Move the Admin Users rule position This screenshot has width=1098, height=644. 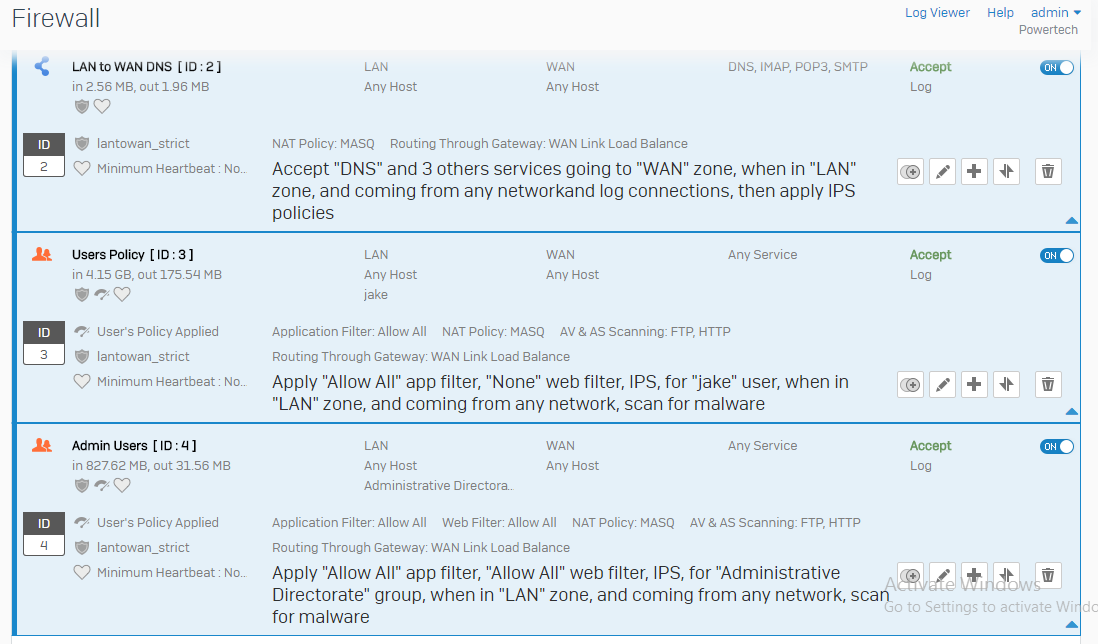pos(1006,575)
